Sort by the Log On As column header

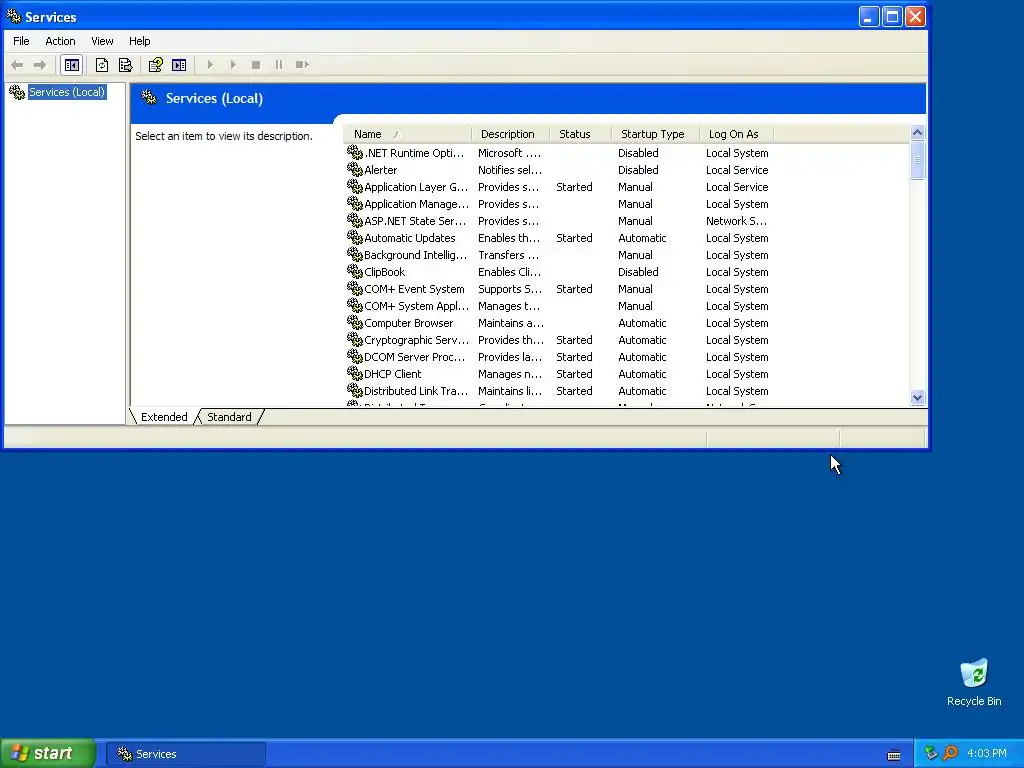[x=736, y=134]
